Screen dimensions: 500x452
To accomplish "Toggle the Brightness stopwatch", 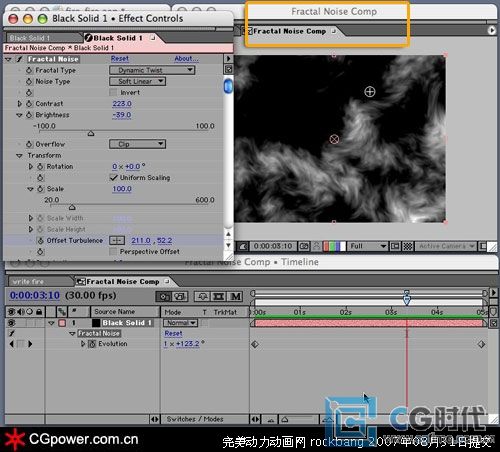I will [29, 115].
